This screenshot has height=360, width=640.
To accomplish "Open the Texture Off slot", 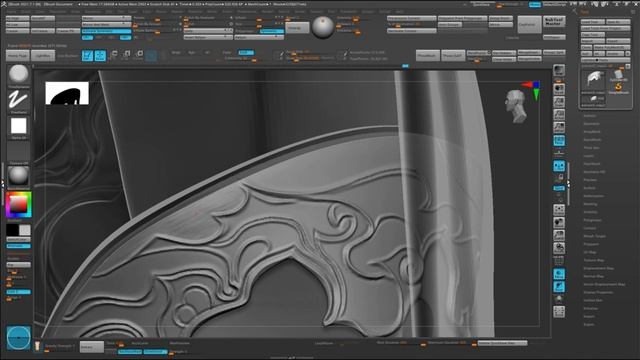I will pos(18,152).
